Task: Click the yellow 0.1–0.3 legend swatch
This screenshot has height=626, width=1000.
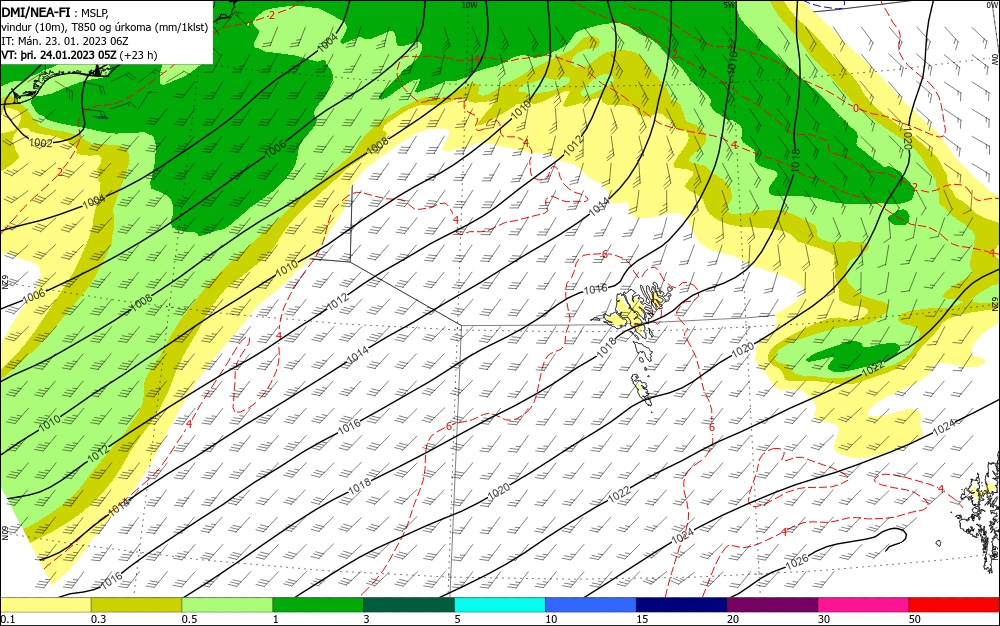Action: pyautogui.click(x=45, y=604)
